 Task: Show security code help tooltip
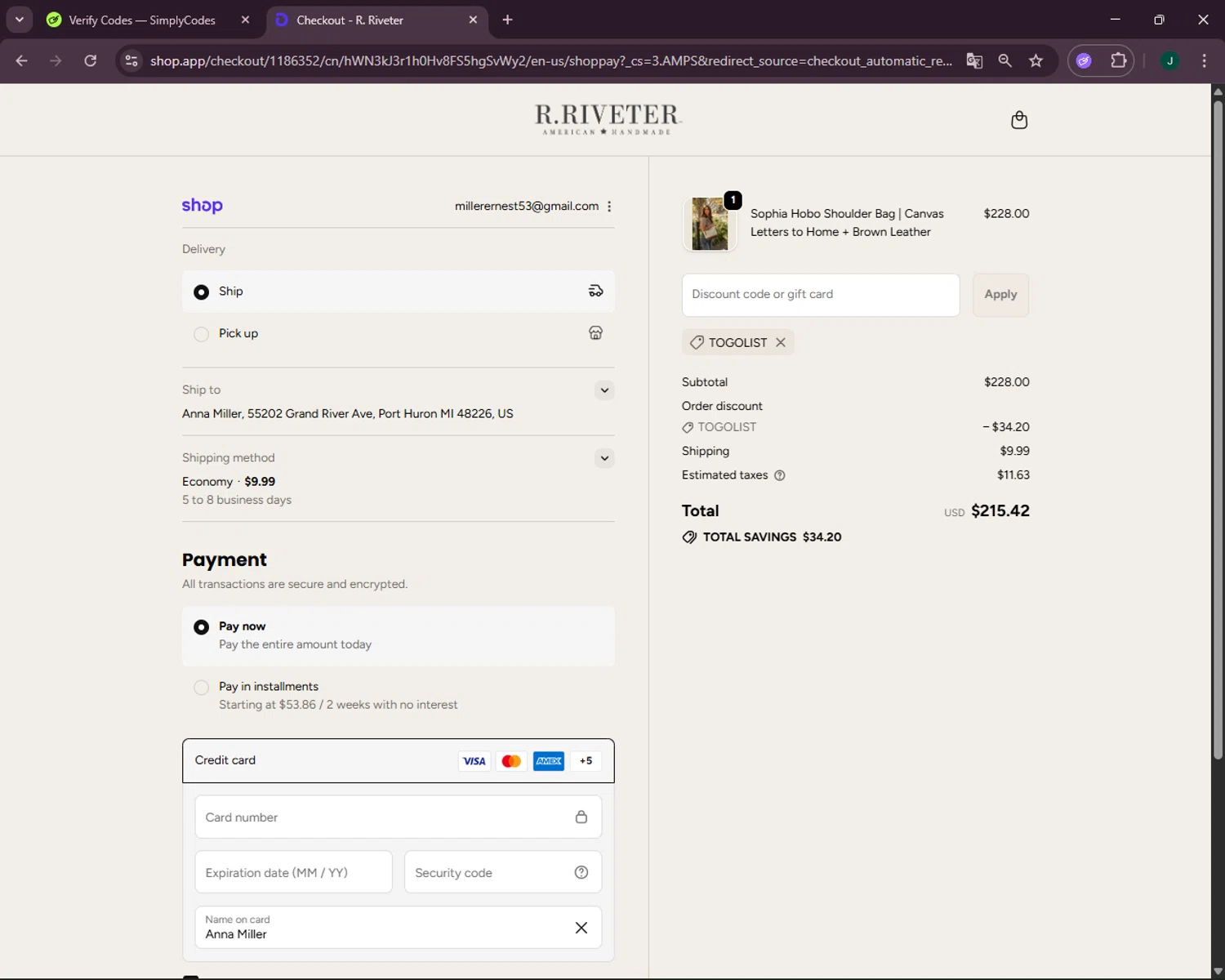pos(581,872)
